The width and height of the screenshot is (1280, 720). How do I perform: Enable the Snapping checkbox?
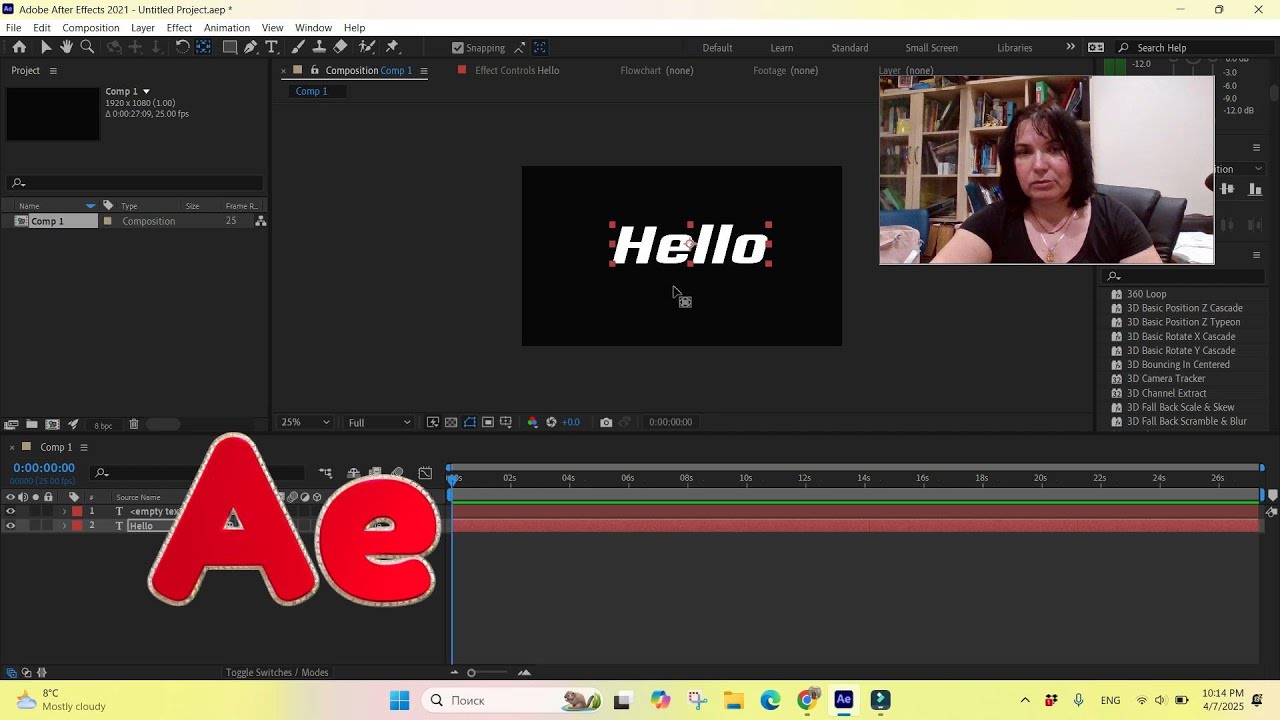458,48
